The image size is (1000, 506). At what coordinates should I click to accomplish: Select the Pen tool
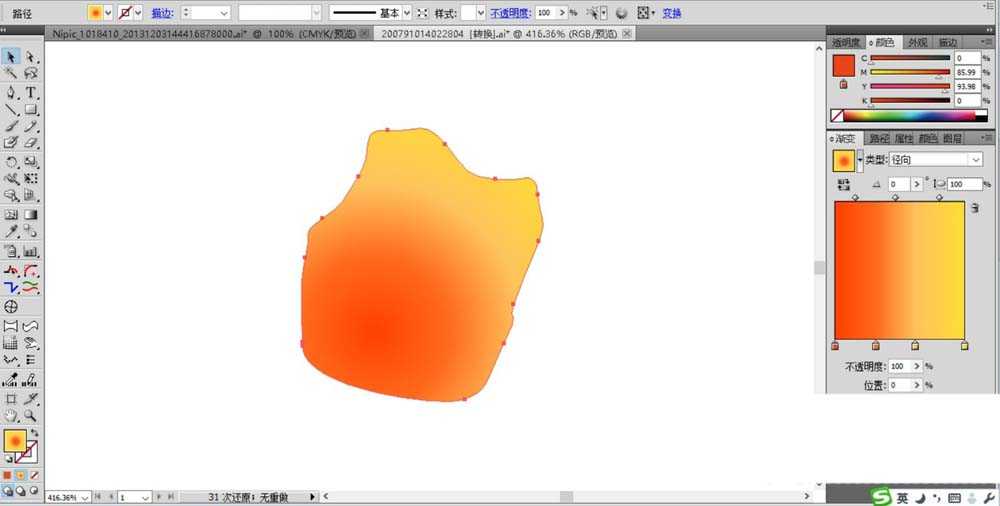[x=11, y=93]
